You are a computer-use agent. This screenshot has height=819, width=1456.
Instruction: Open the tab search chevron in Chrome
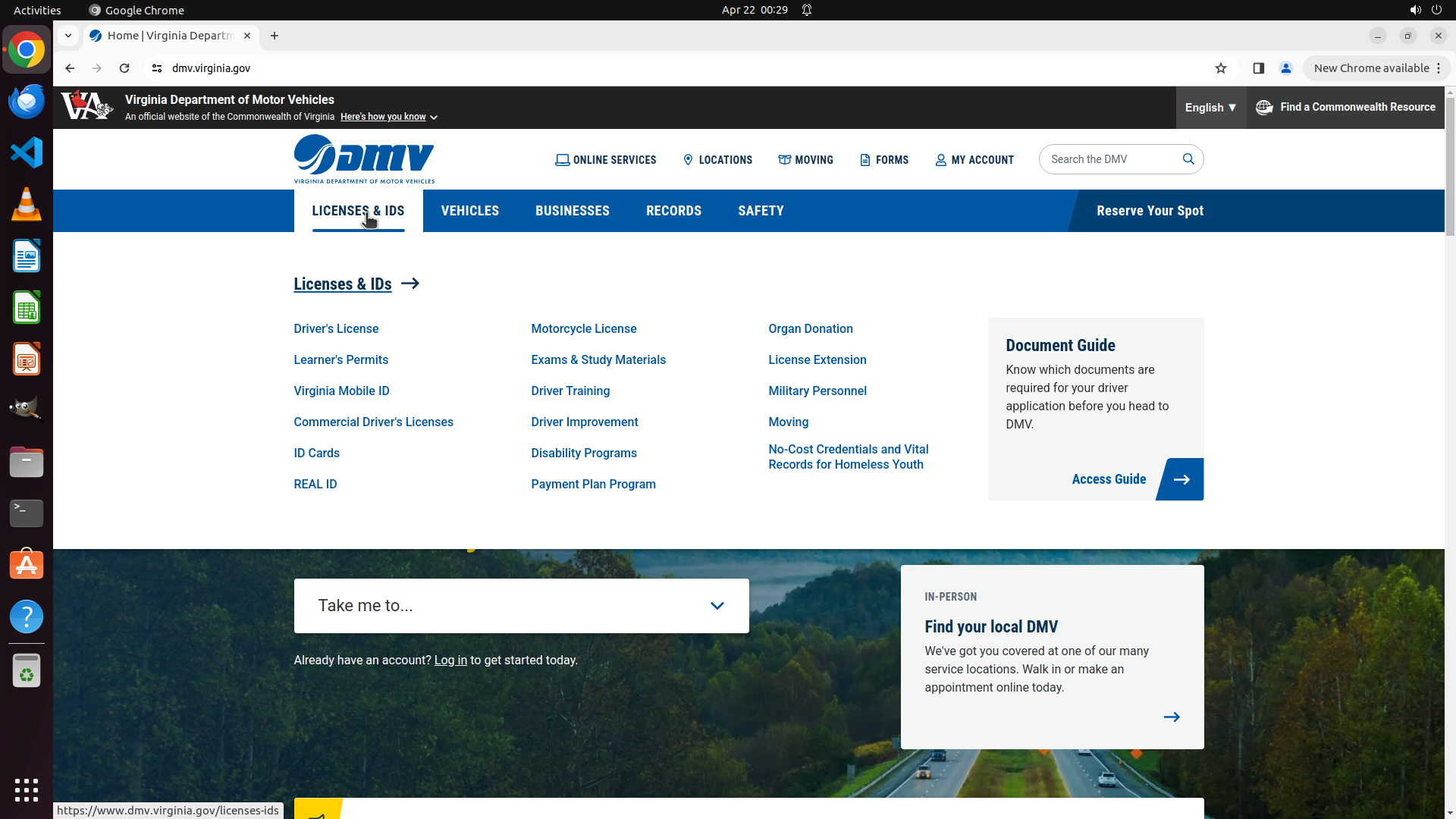(68, 36)
